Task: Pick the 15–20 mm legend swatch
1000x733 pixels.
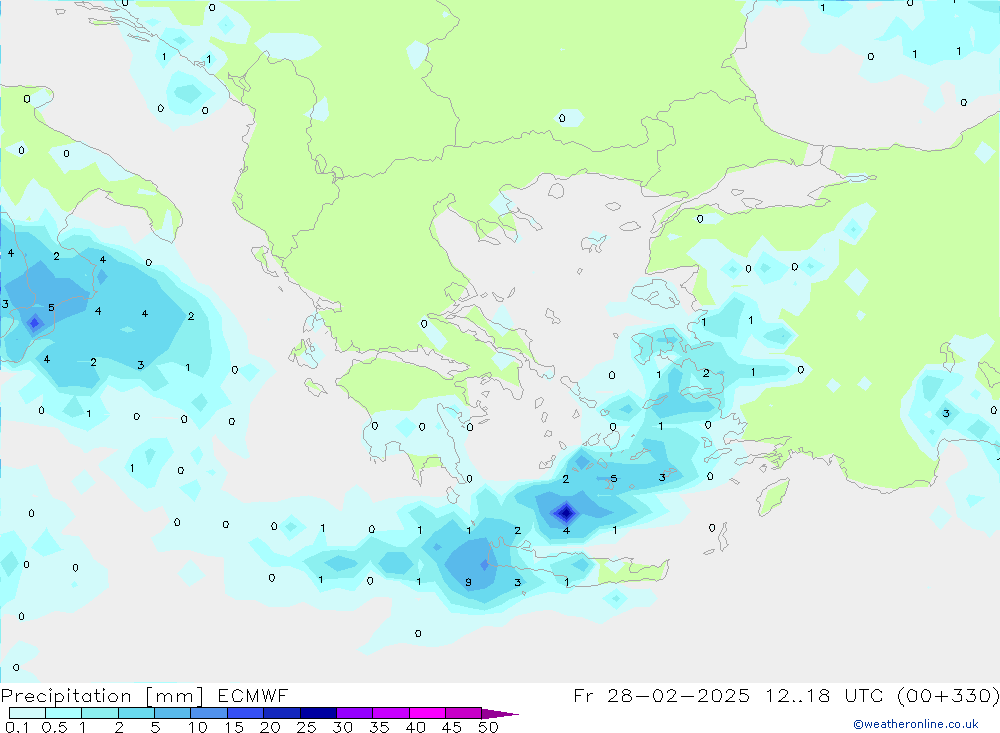Action: (245, 713)
